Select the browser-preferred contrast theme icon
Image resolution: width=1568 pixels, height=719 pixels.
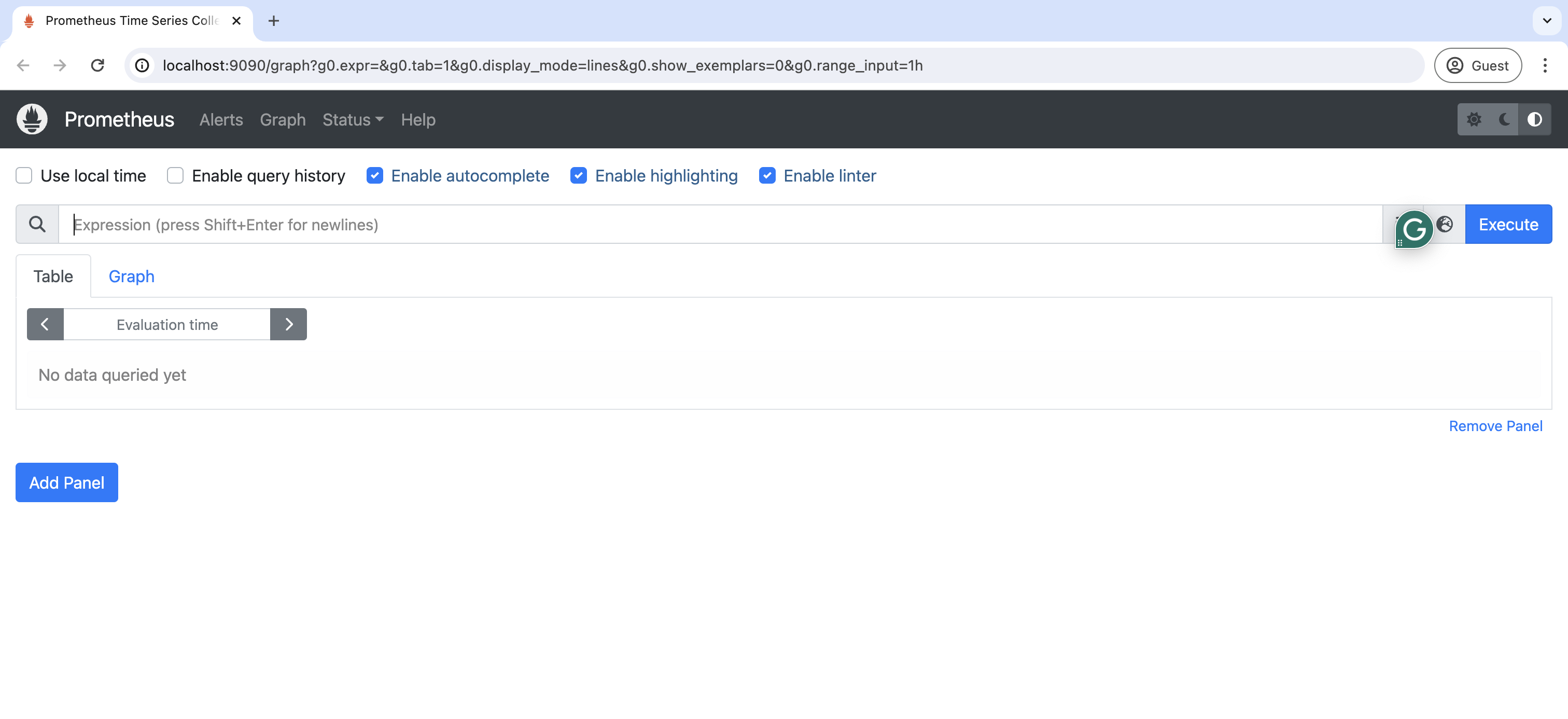pyautogui.click(x=1534, y=119)
